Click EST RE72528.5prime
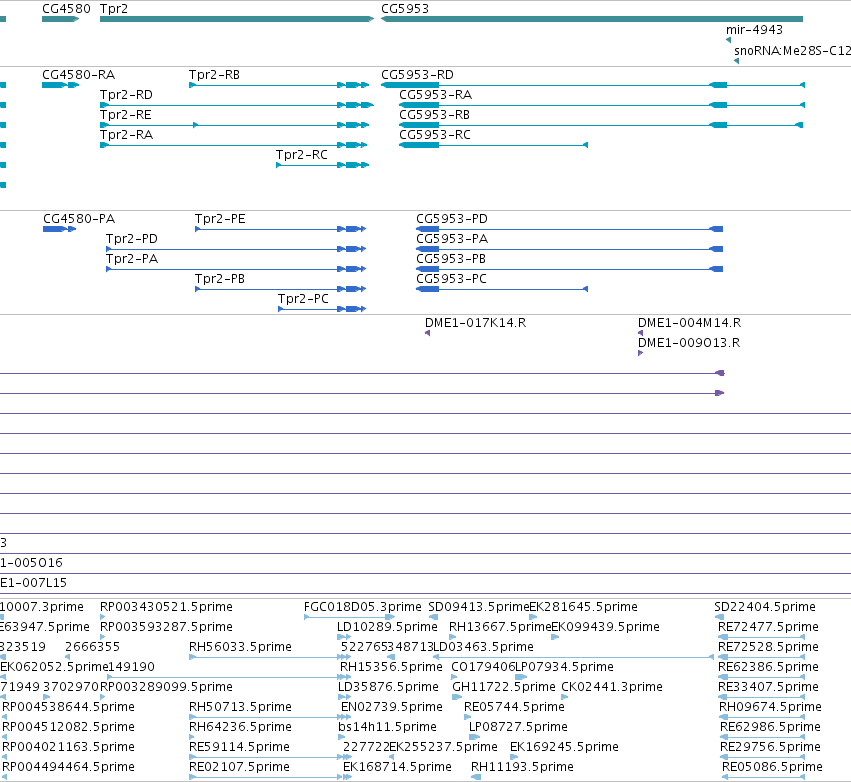The image size is (851, 782). [768, 647]
